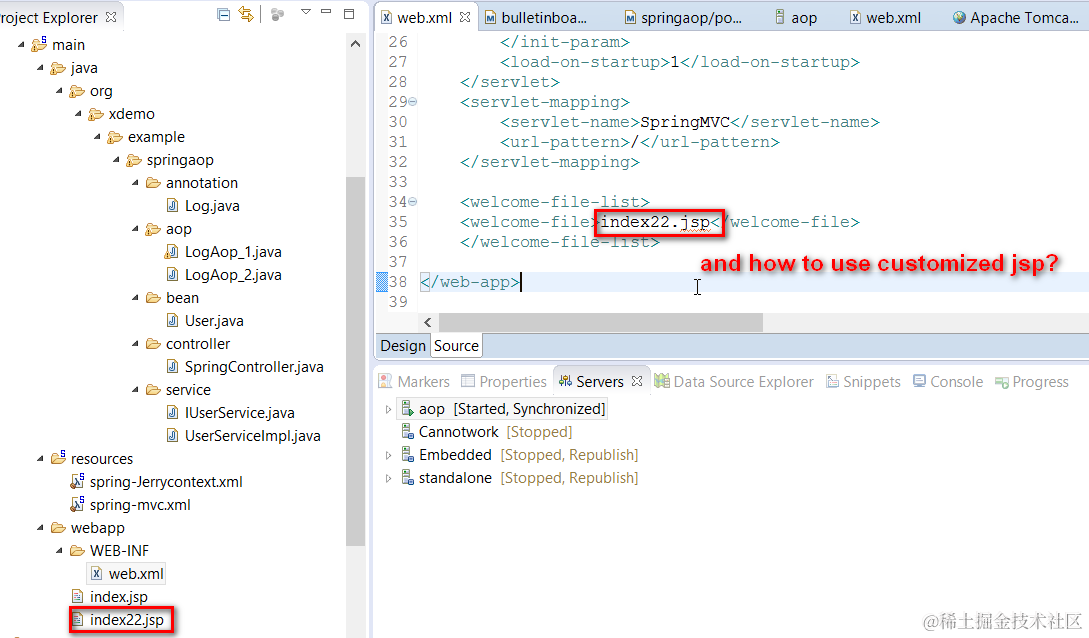This screenshot has width=1089, height=638.
Task: Collapse the controller package
Action: click(135, 344)
